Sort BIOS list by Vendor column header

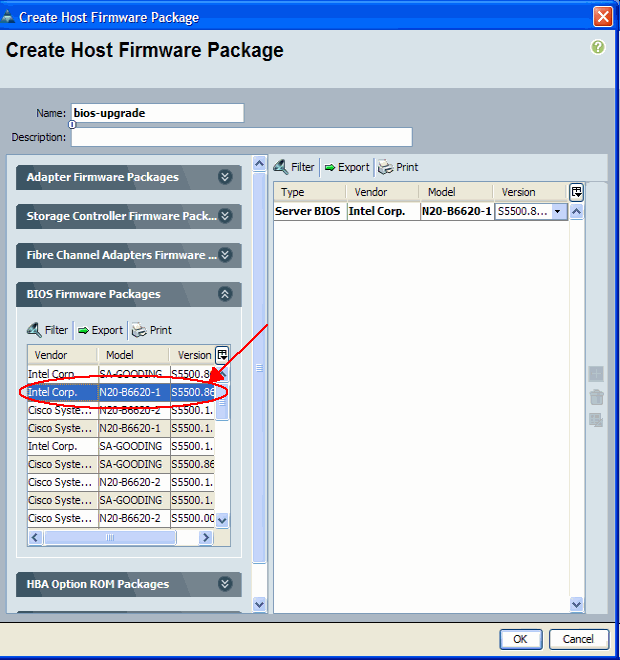(63, 355)
